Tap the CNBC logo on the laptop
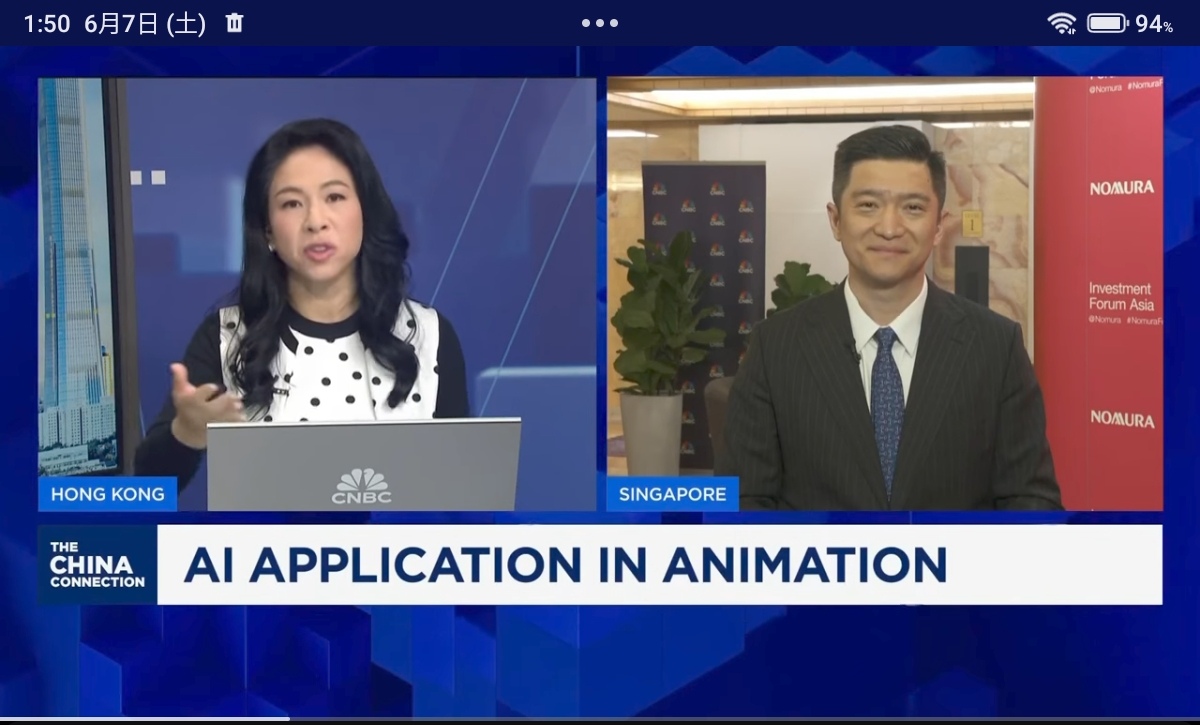The image size is (1200, 725). point(362,486)
